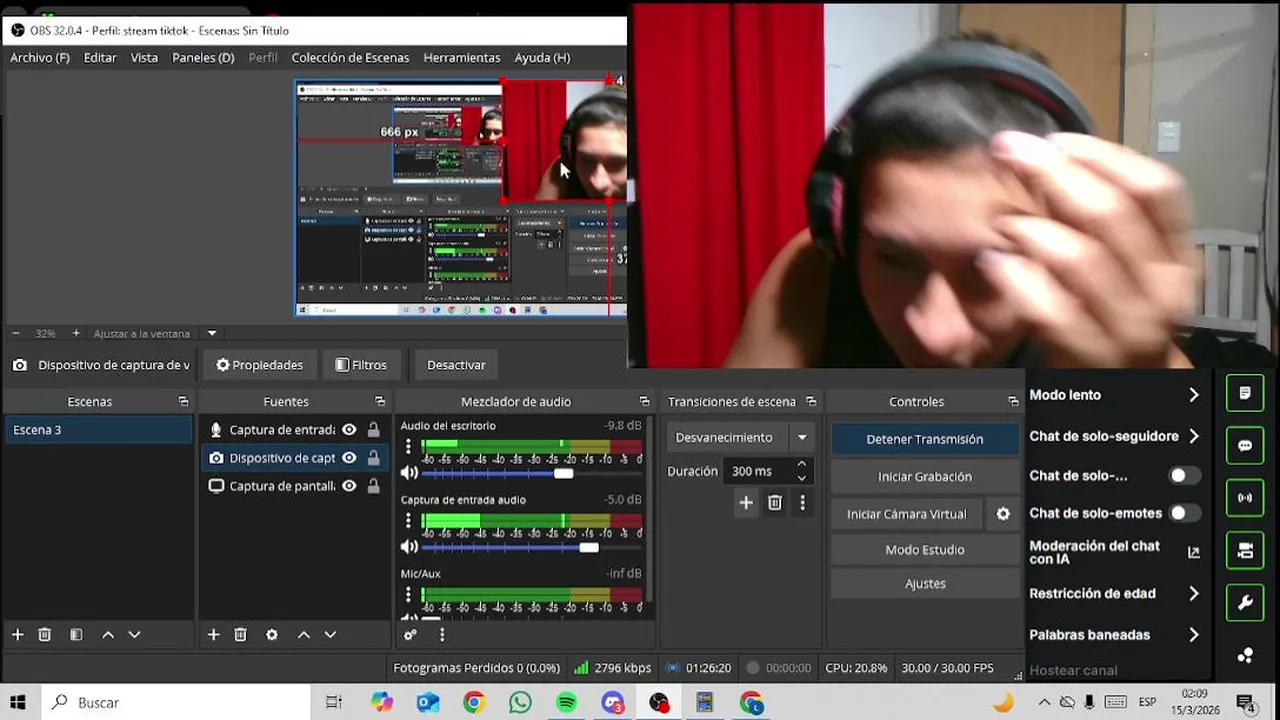Open Ajustes in Controles
This screenshot has height=720, width=1280.
point(924,583)
